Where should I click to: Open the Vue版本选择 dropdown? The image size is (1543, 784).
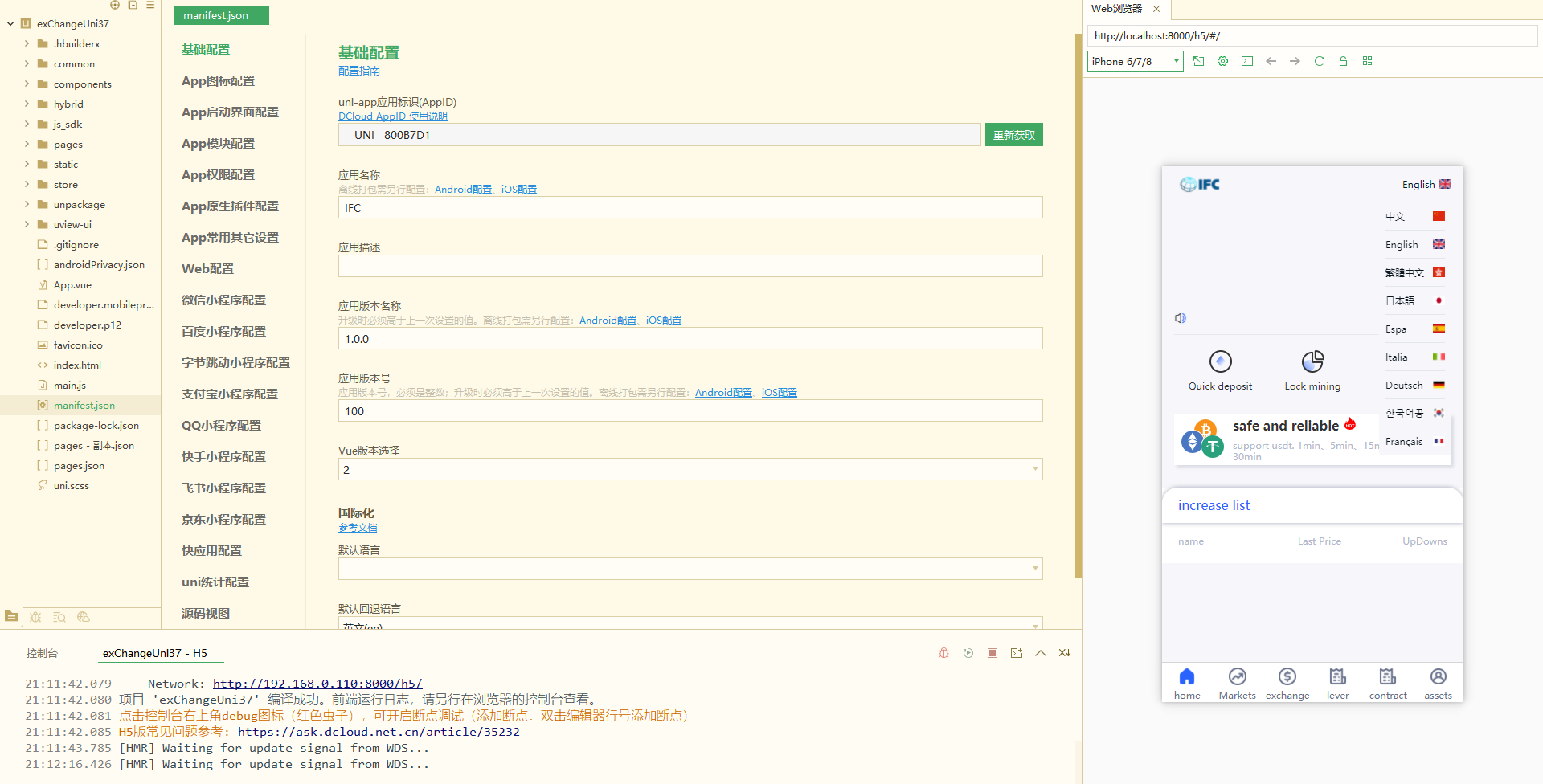coord(690,469)
